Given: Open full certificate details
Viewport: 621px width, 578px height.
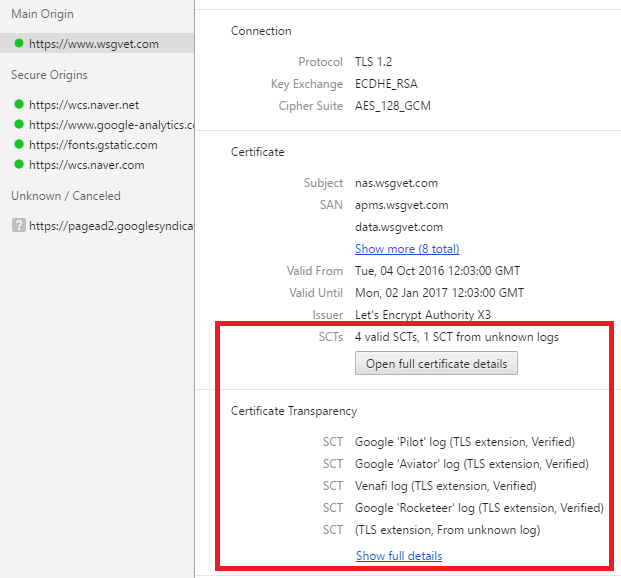Looking at the screenshot, I should (x=436, y=363).
